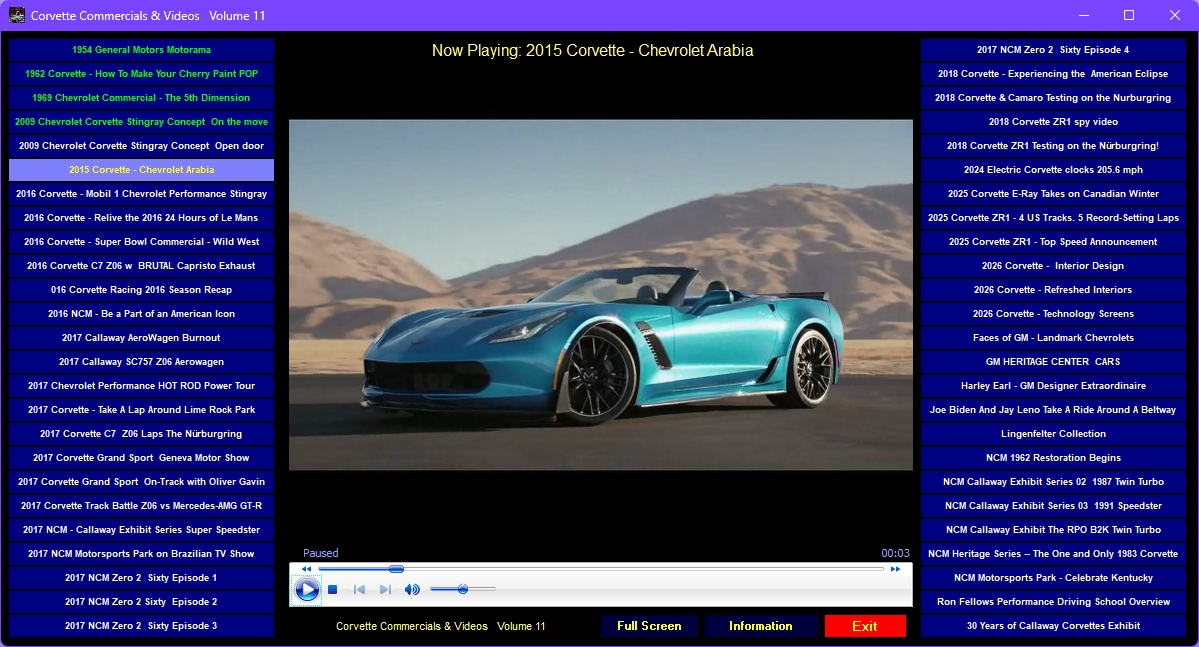Play 1954 General Motors Motorama

pyautogui.click(x=141, y=50)
